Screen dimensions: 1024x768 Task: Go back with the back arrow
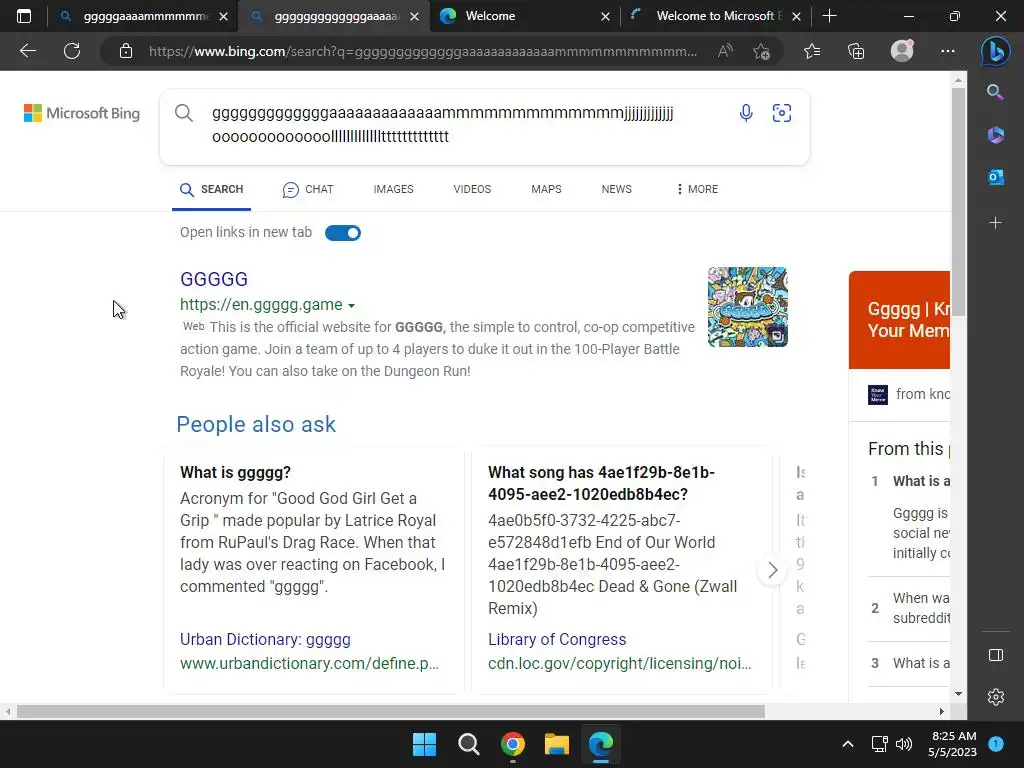click(27, 51)
